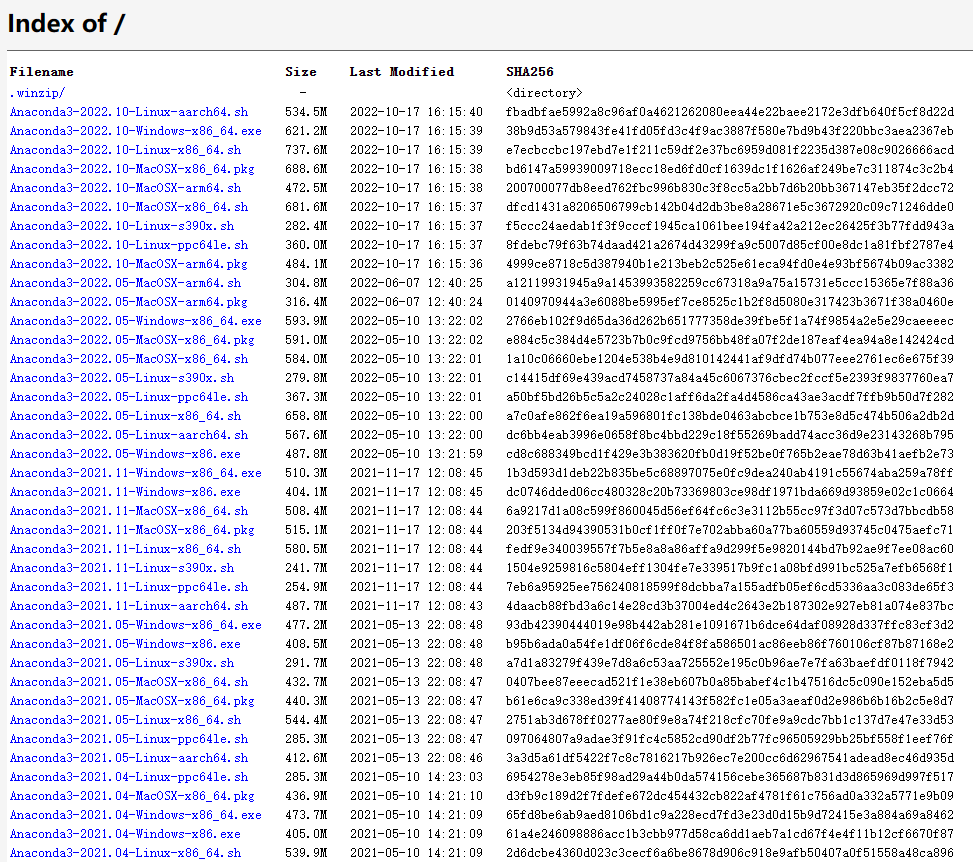Click Anaconda3-2022.10-Linux-ppc64le.sh link
The width and height of the screenshot is (973, 862).
coord(128,245)
